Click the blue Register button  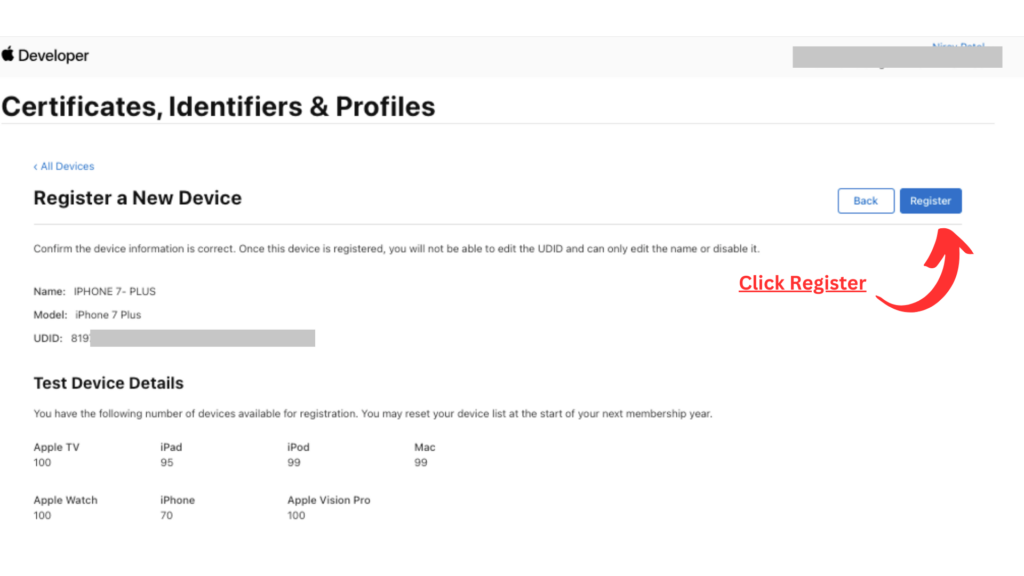point(930,201)
